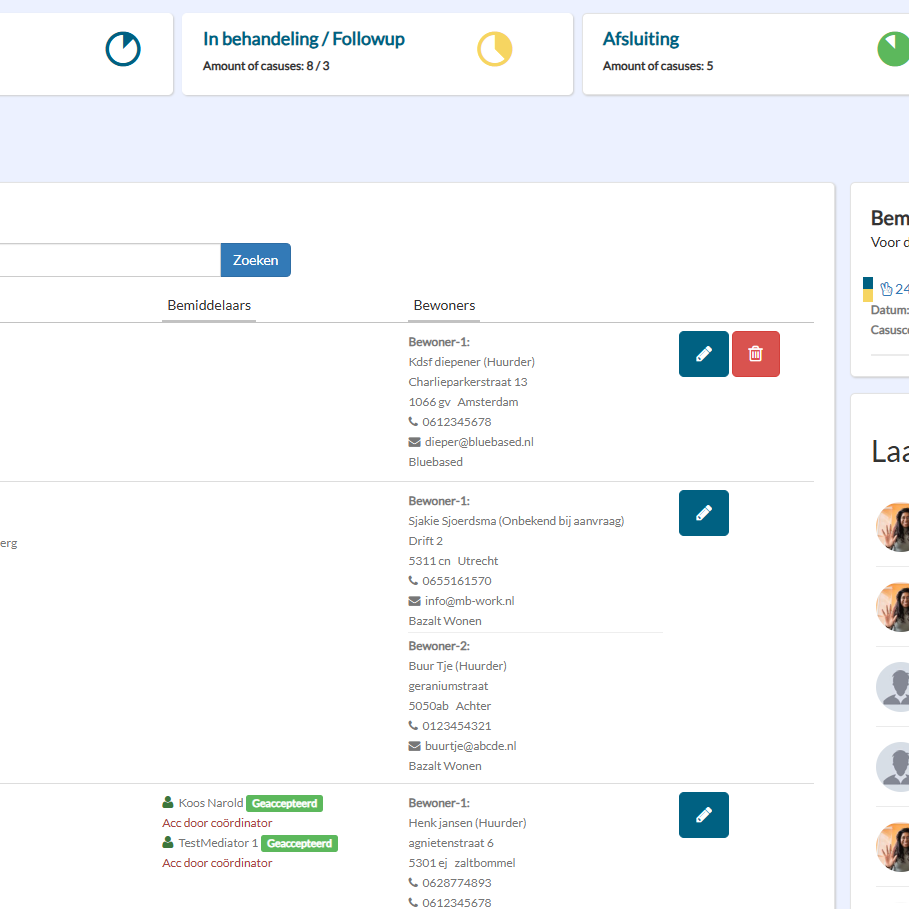The image size is (909, 909).
Task: Click the hand pointer icon in Bem panel
Action: coord(886,288)
